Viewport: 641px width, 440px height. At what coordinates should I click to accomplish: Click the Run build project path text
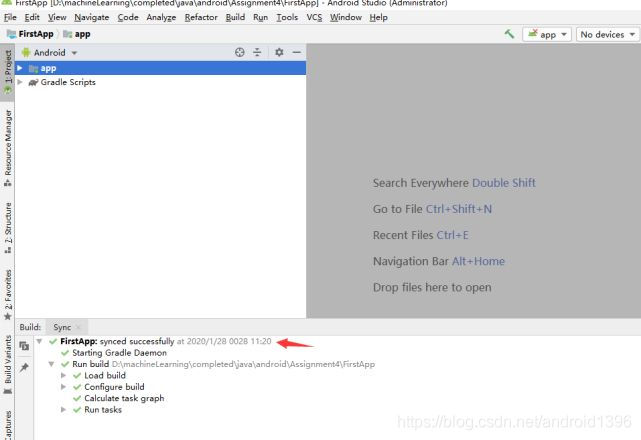(x=243, y=364)
